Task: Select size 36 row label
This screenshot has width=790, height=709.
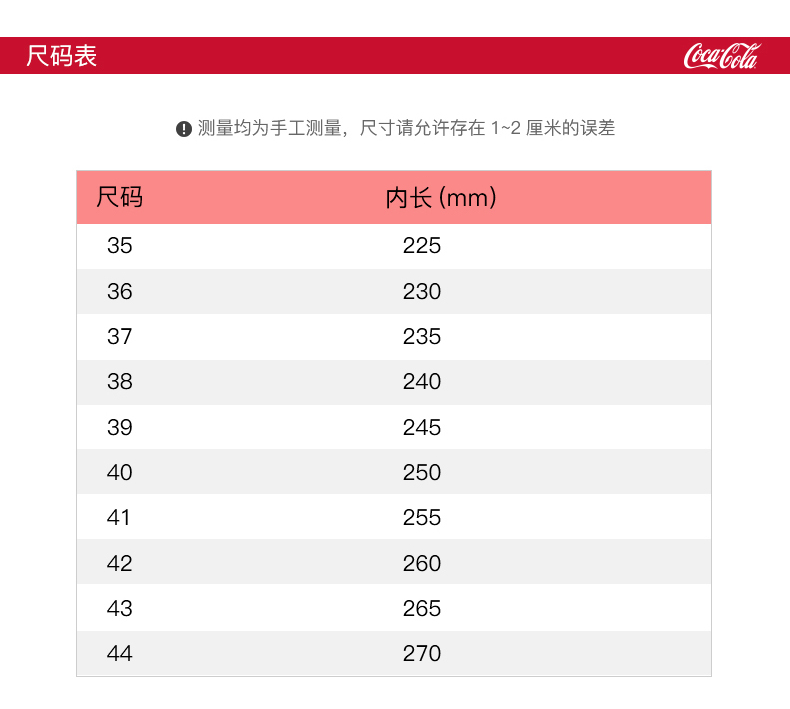Action: click(x=120, y=292)
